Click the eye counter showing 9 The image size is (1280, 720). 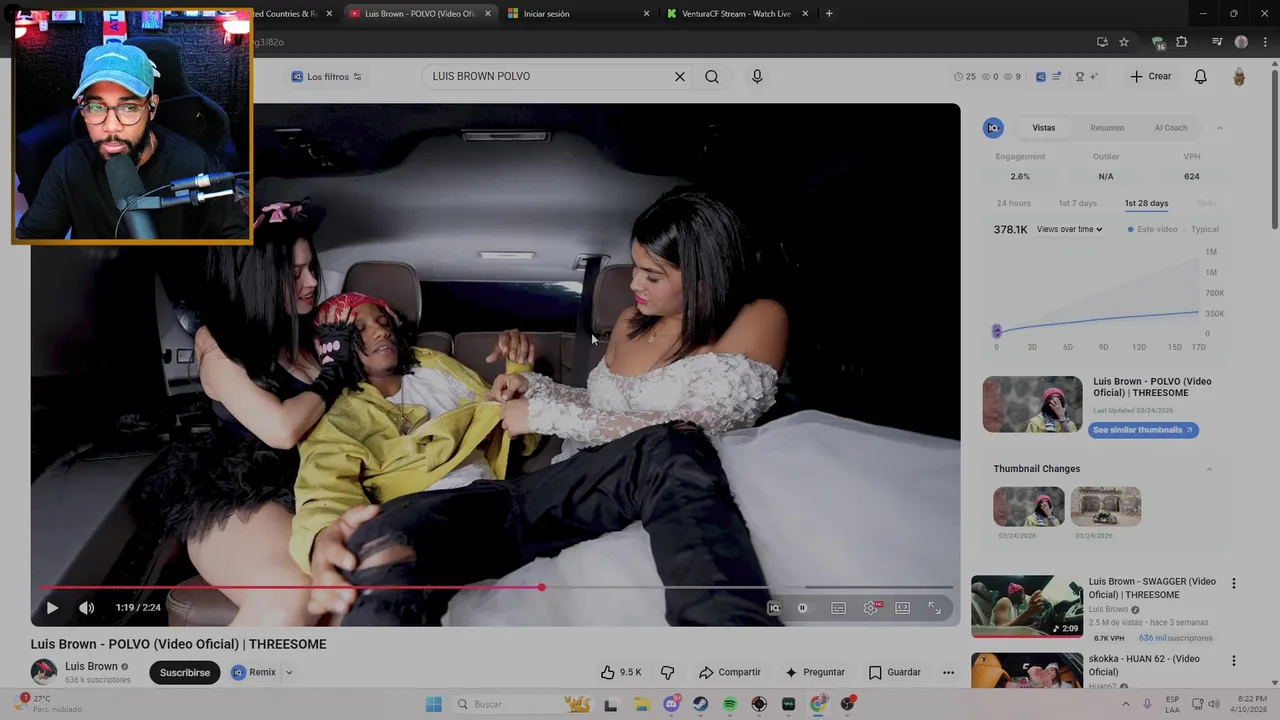click(1012, 77)
